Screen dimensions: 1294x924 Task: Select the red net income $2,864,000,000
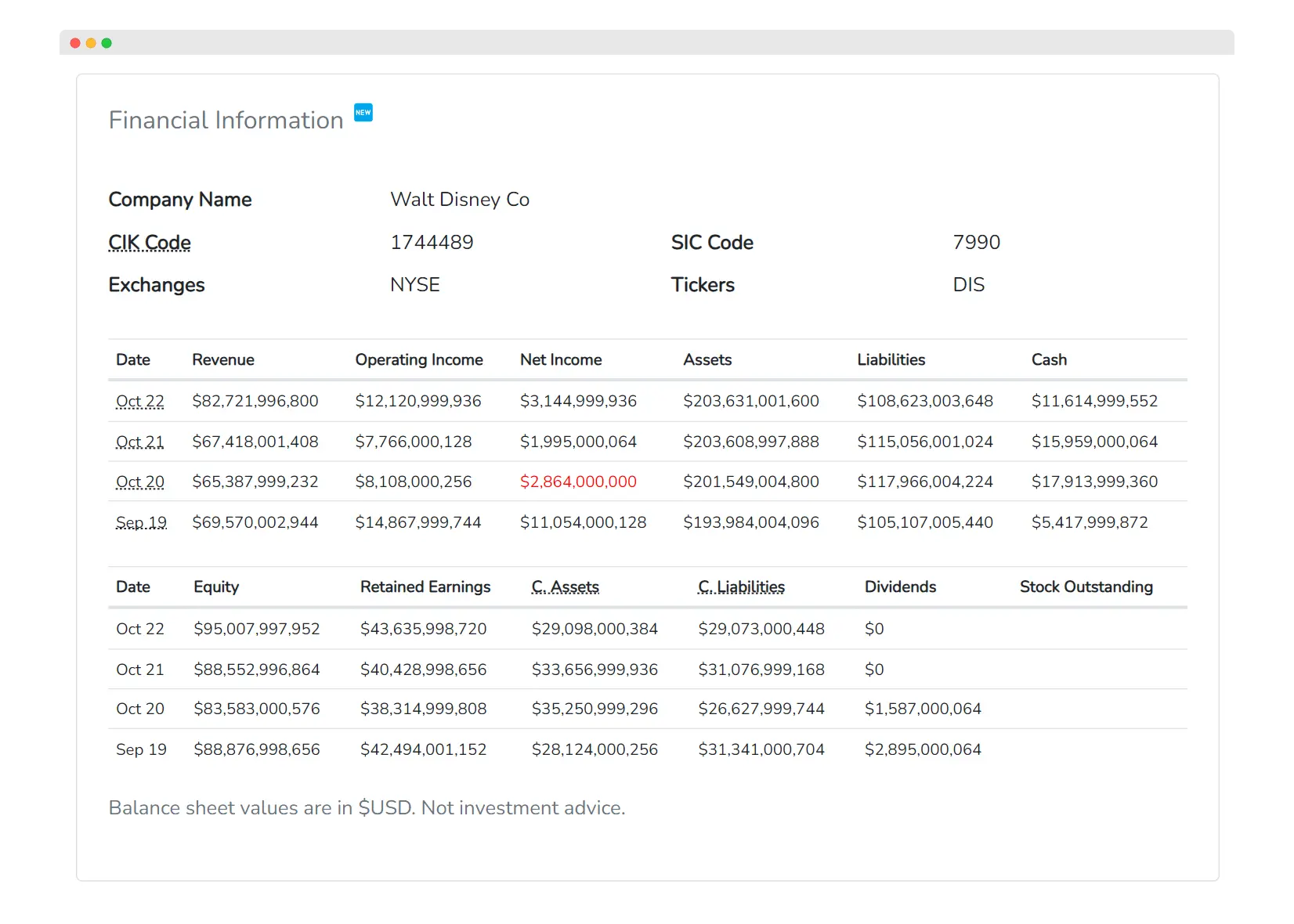click(578, 482)
